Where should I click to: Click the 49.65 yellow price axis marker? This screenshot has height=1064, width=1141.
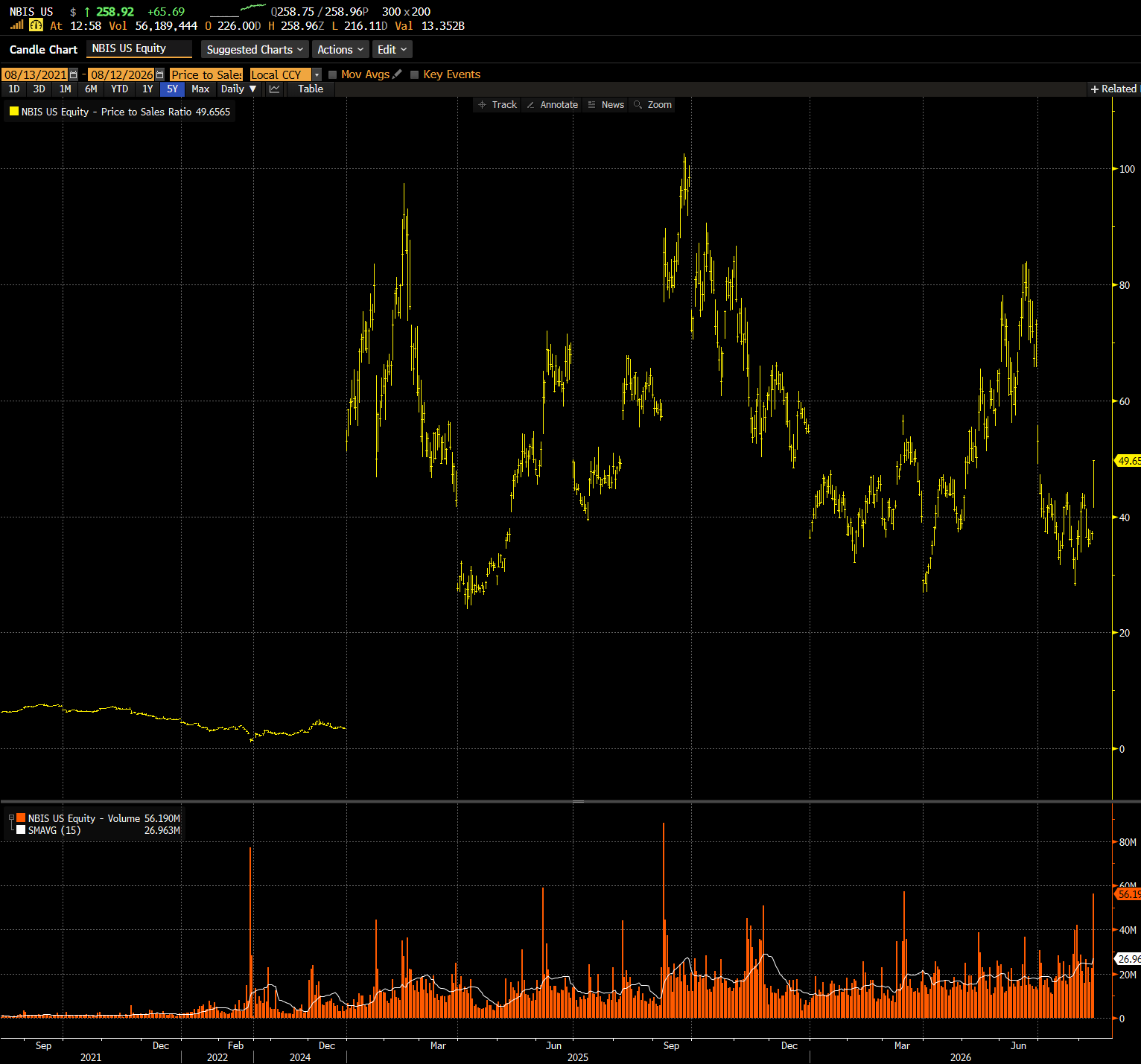[1128, 461]
